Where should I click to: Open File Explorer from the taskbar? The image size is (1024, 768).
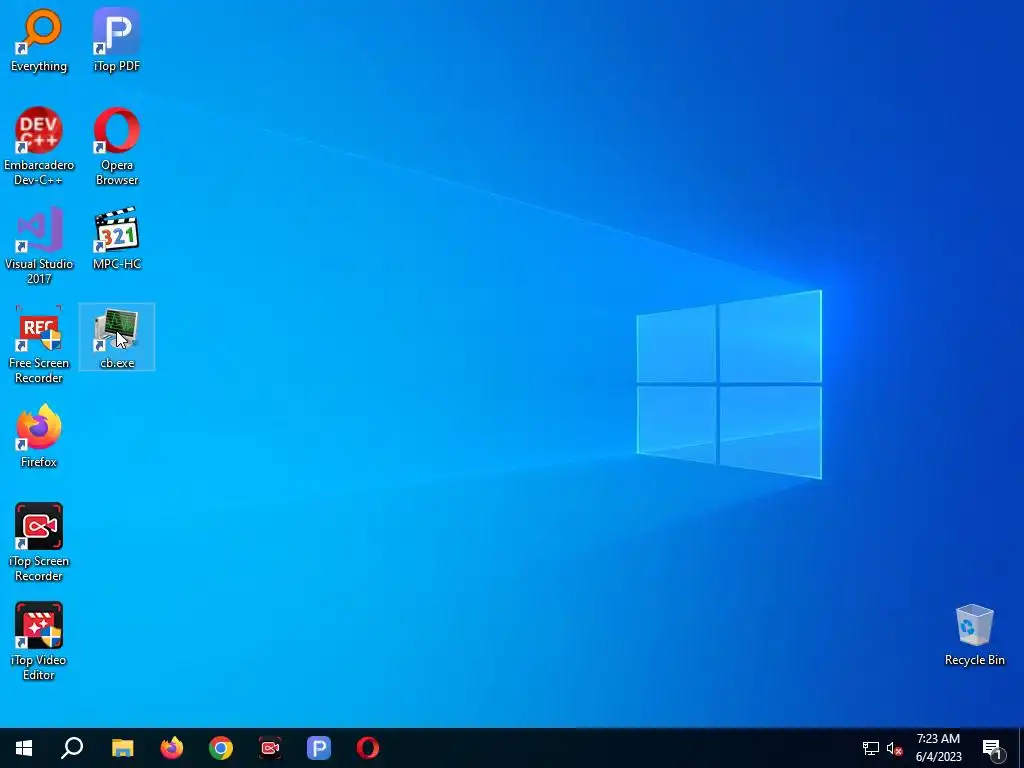pyautogui.click(x=122, y=748)
